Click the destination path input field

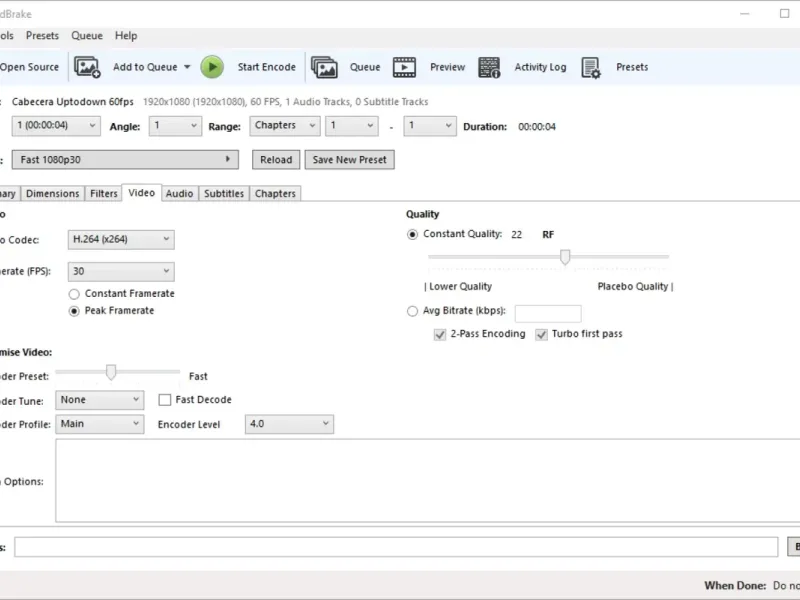click(396, 547)
